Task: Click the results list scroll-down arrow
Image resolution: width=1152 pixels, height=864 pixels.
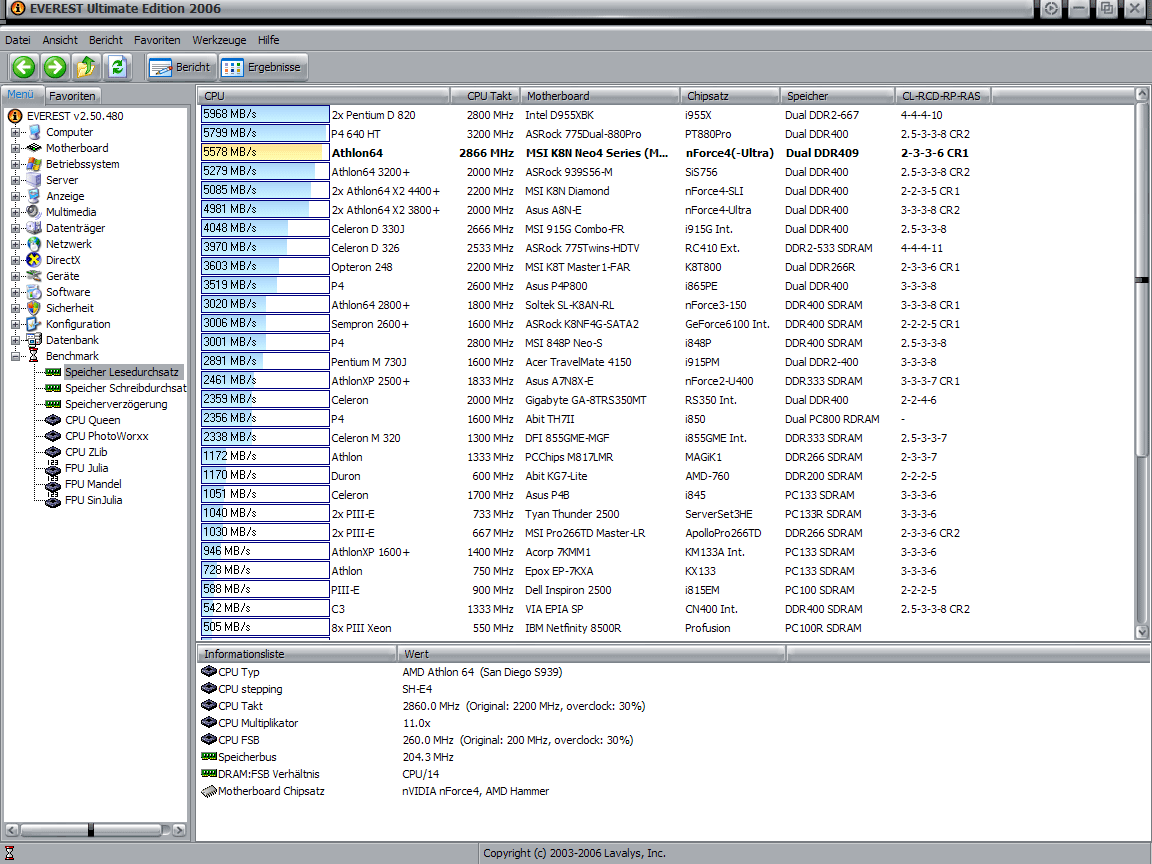Action: point(1142,631)
